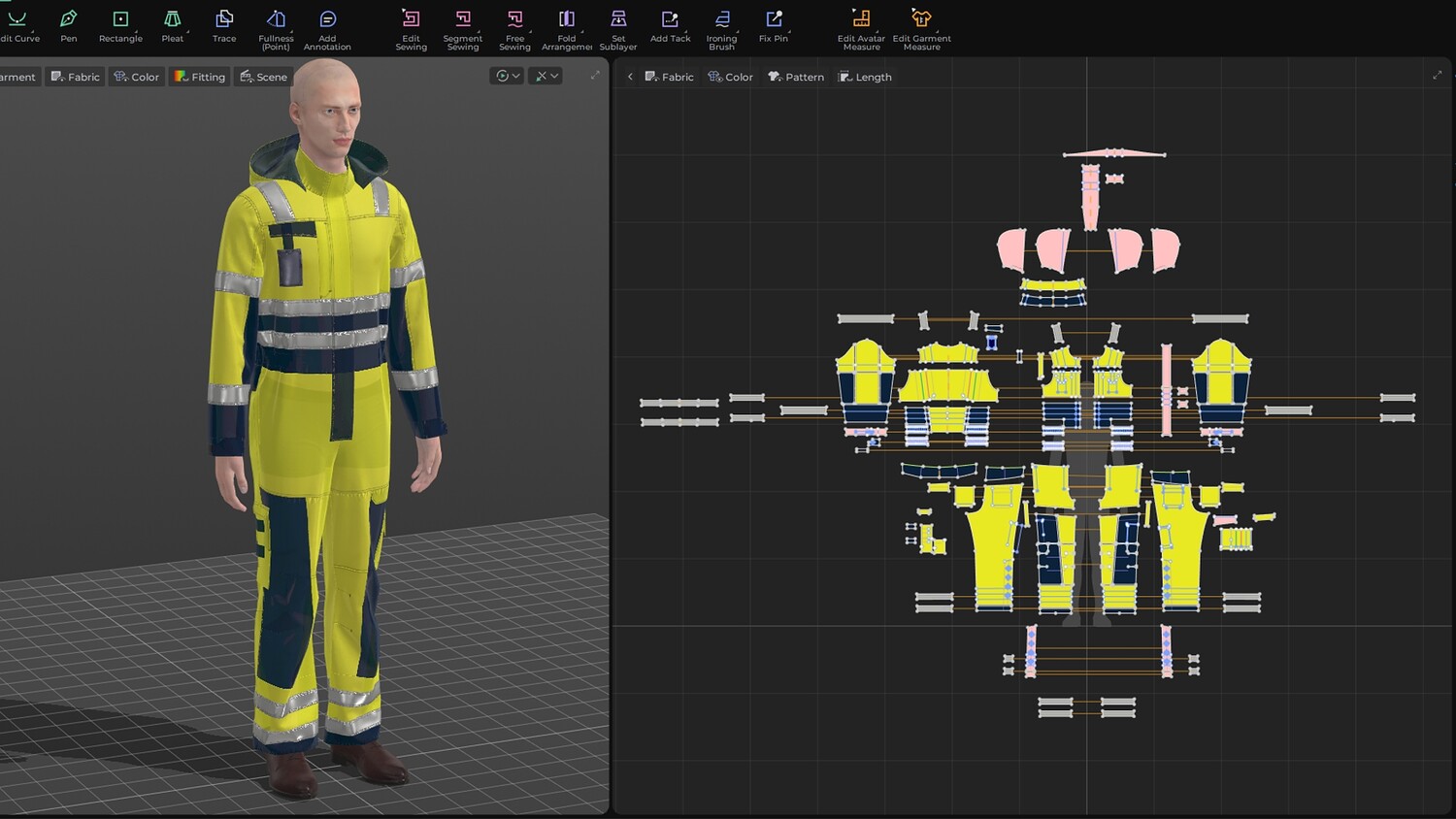
Task: Select the pink collar piece atop the 2D layout
Action: point(1114,153)
